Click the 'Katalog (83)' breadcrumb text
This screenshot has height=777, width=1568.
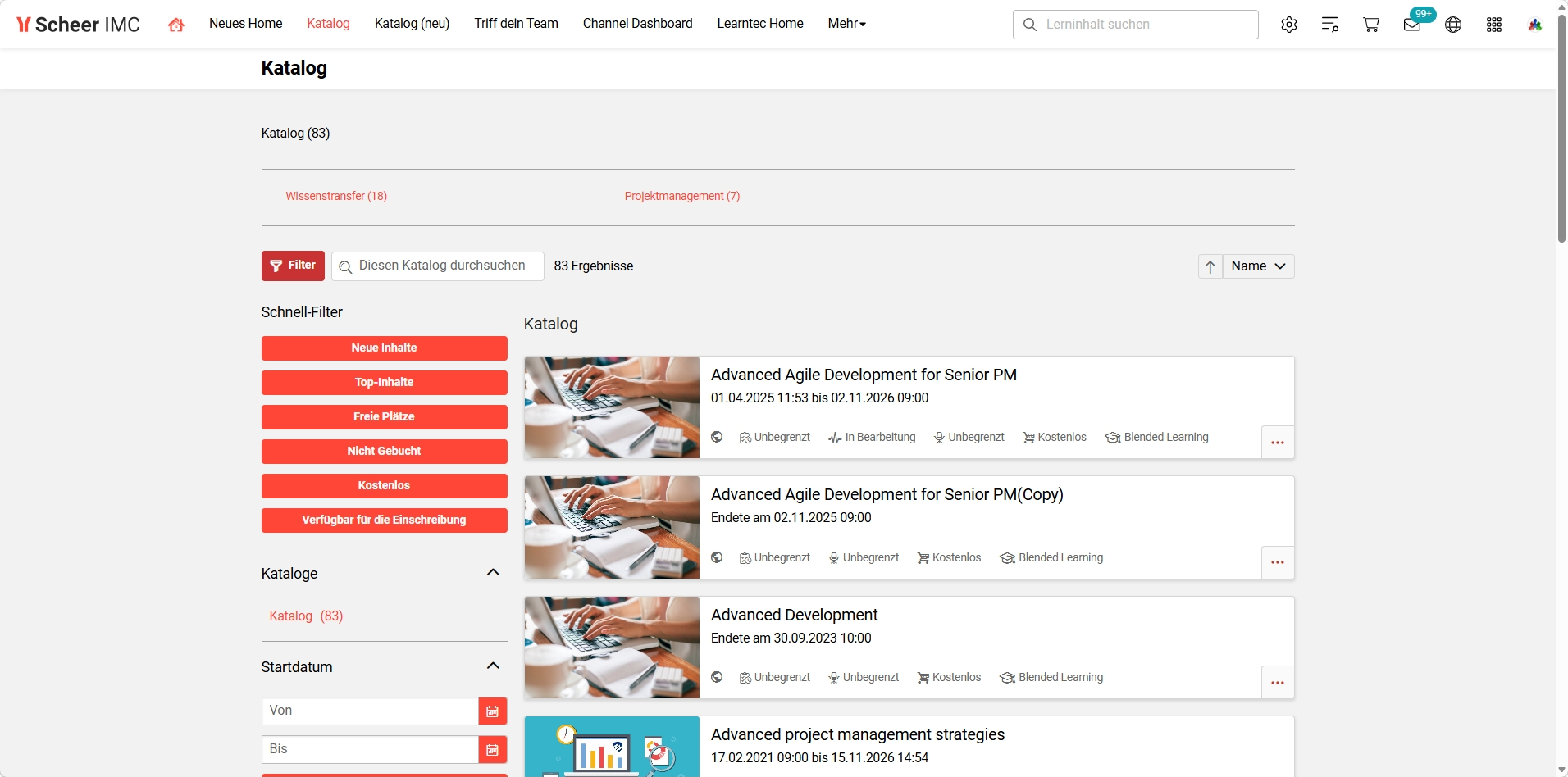[x=295, y=133]
